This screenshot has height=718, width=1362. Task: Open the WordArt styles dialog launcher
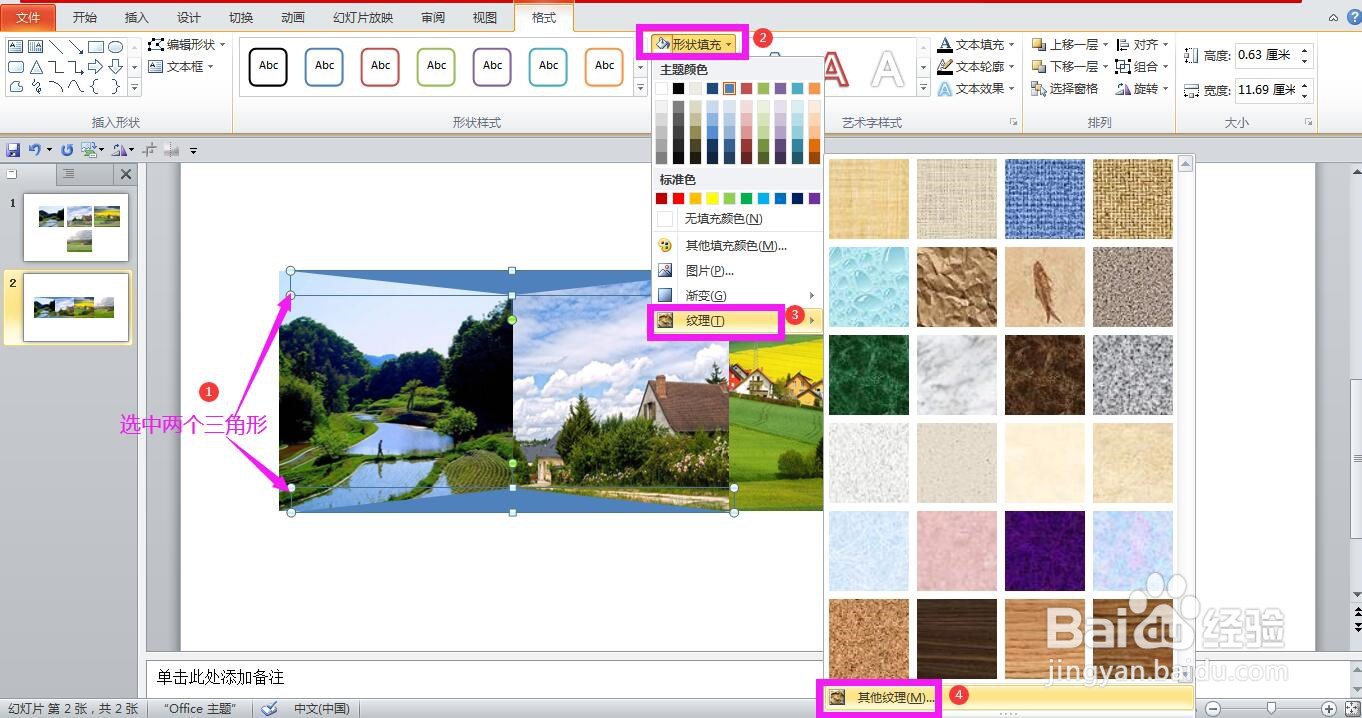point(1013,122)
